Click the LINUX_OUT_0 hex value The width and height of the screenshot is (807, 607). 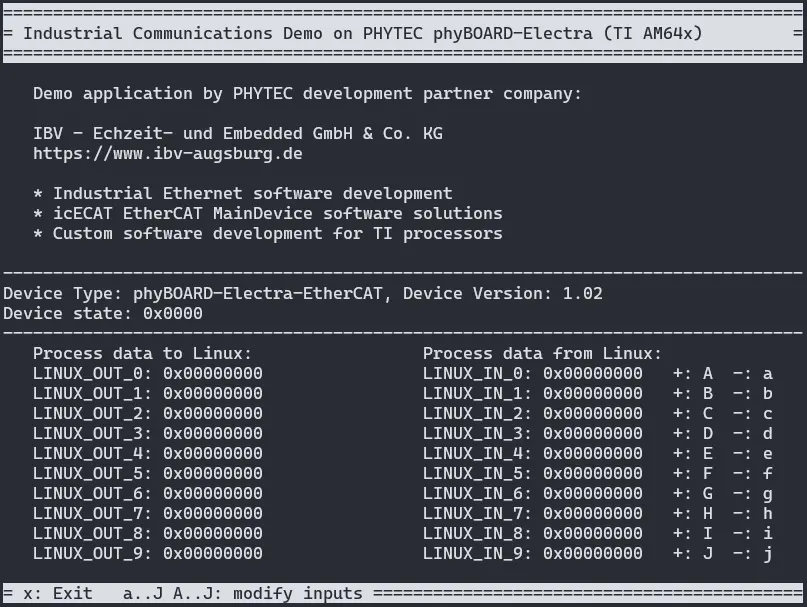212,373
